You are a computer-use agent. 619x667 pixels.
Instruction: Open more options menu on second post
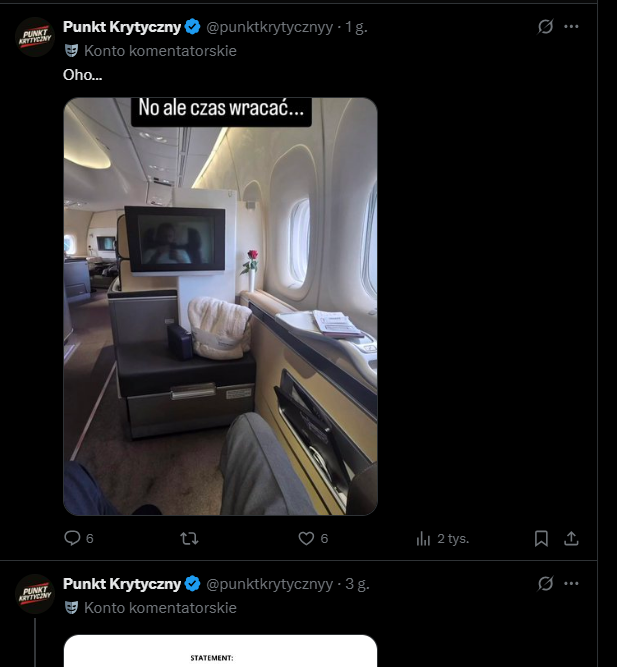coord(572,583)
